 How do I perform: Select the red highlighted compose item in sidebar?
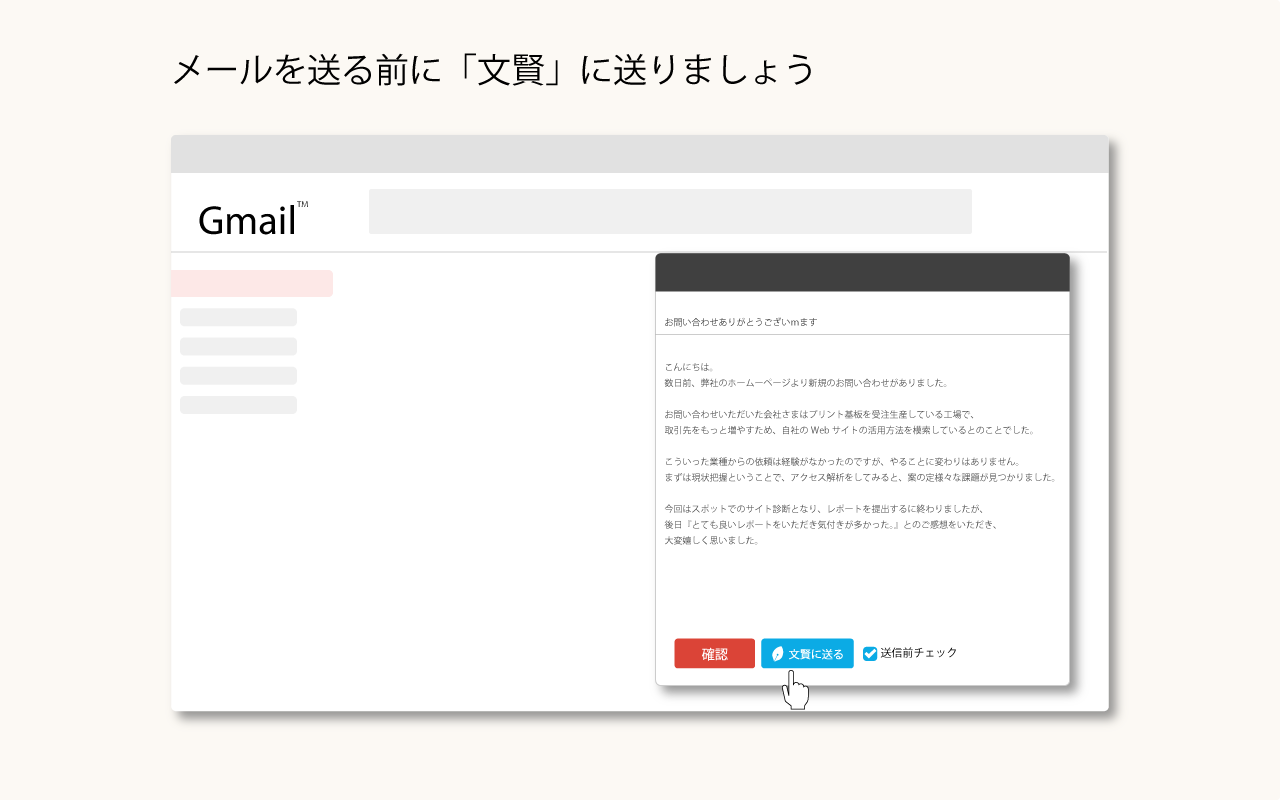tap(253, 283)
